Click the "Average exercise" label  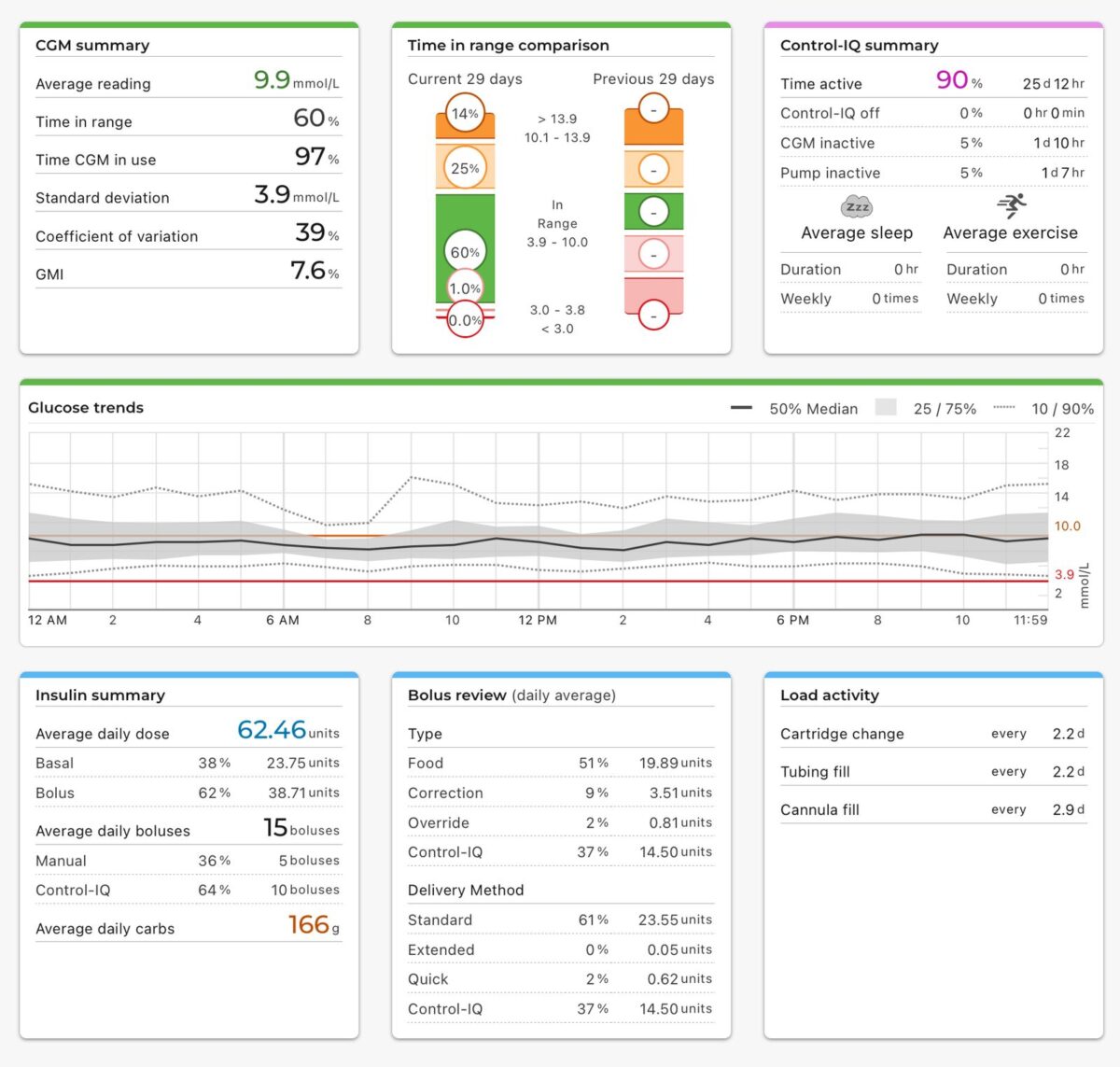1011,233
